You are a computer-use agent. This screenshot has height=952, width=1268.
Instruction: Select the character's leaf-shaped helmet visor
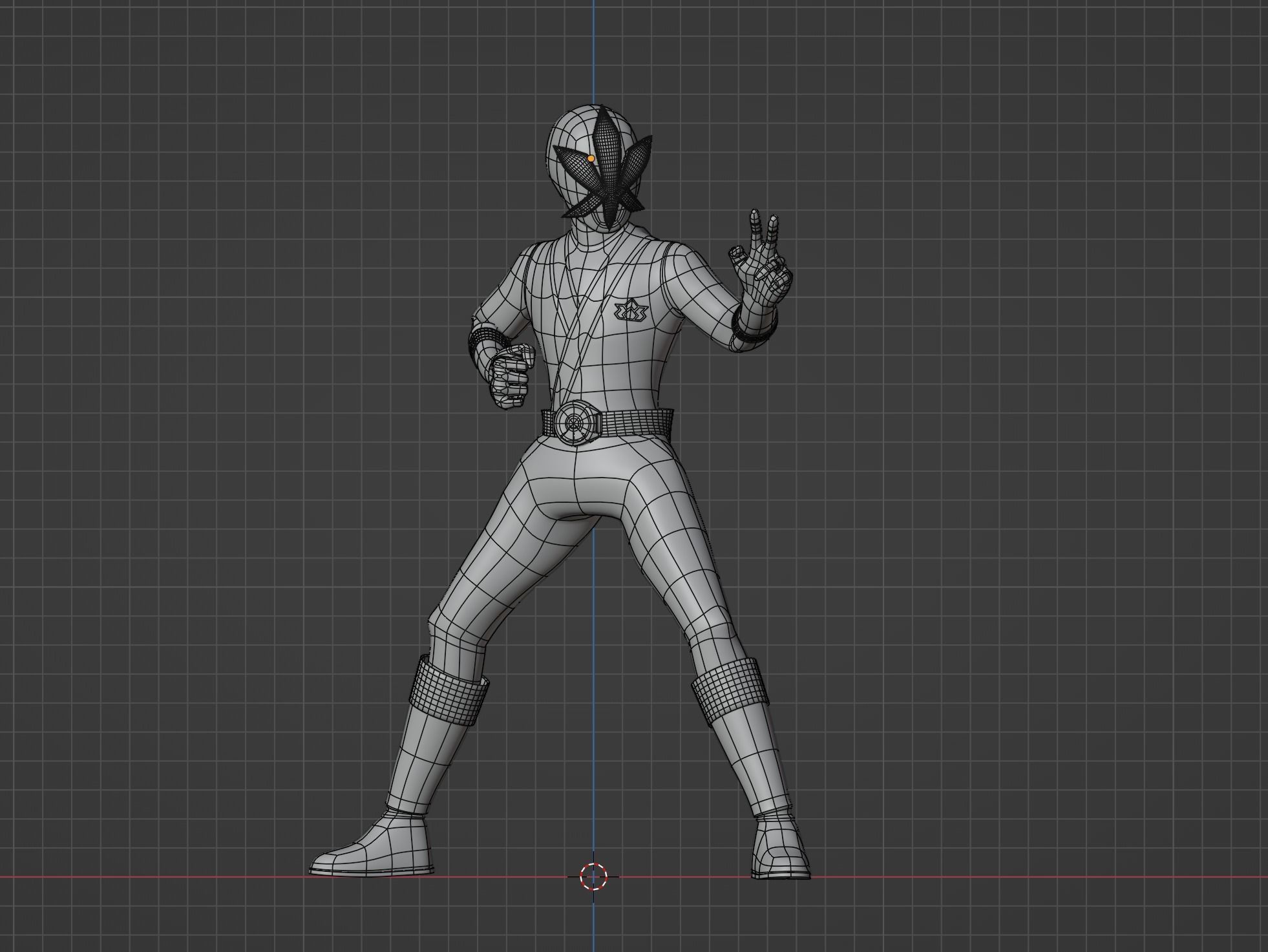point(606,162)
